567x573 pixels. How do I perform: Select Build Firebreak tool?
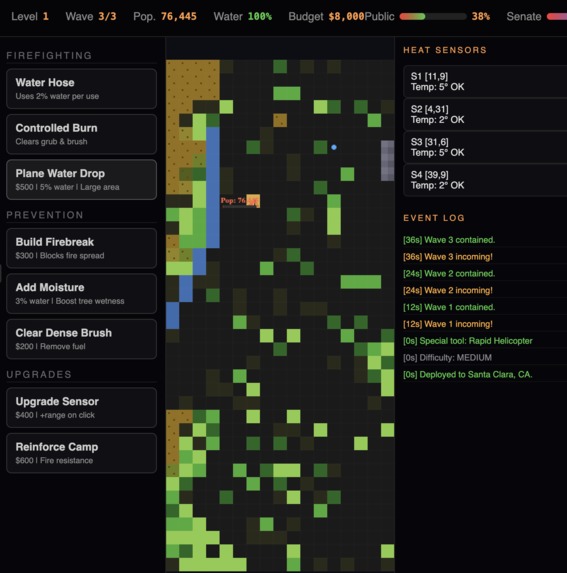pos(81,248)
